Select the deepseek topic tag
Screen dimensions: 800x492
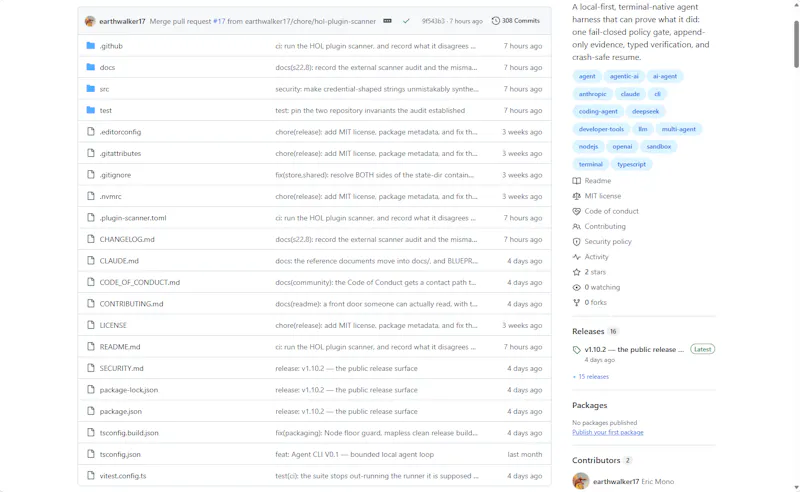[645, 111]
